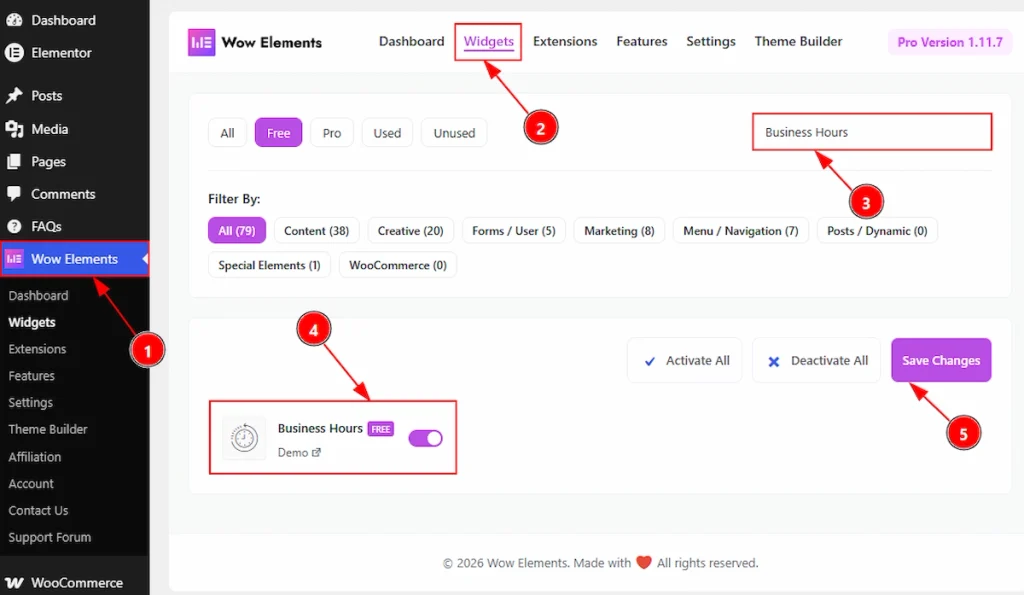The width and height of the screenshot is (1024, 595).
Task: Click the Wow Elements sidebar menu icon
Action: click(x=14, y=259)
